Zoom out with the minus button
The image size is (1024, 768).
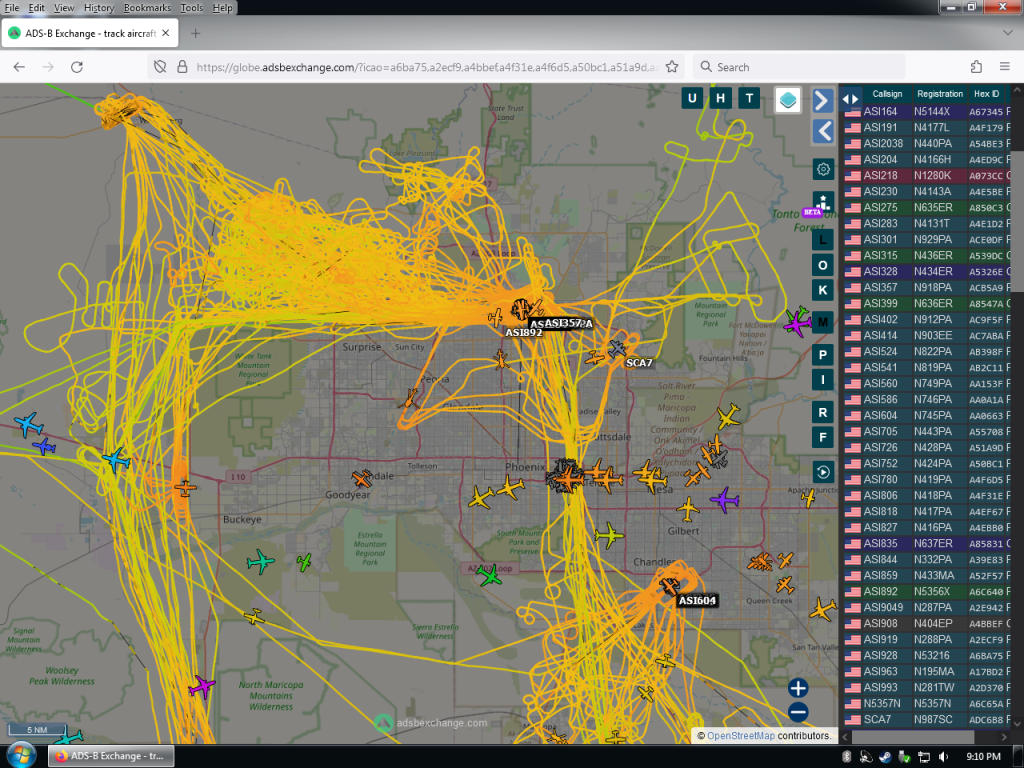tap(797, 712)
